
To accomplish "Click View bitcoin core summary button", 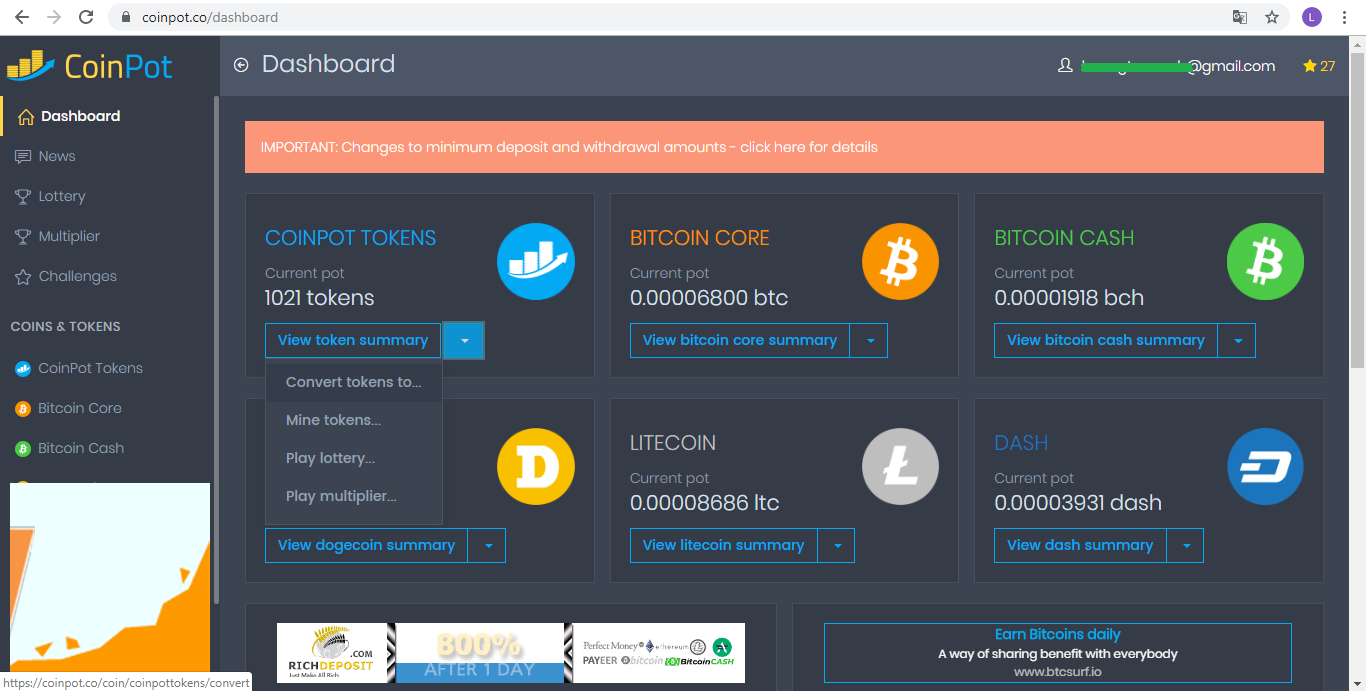I will pos(740,340).
